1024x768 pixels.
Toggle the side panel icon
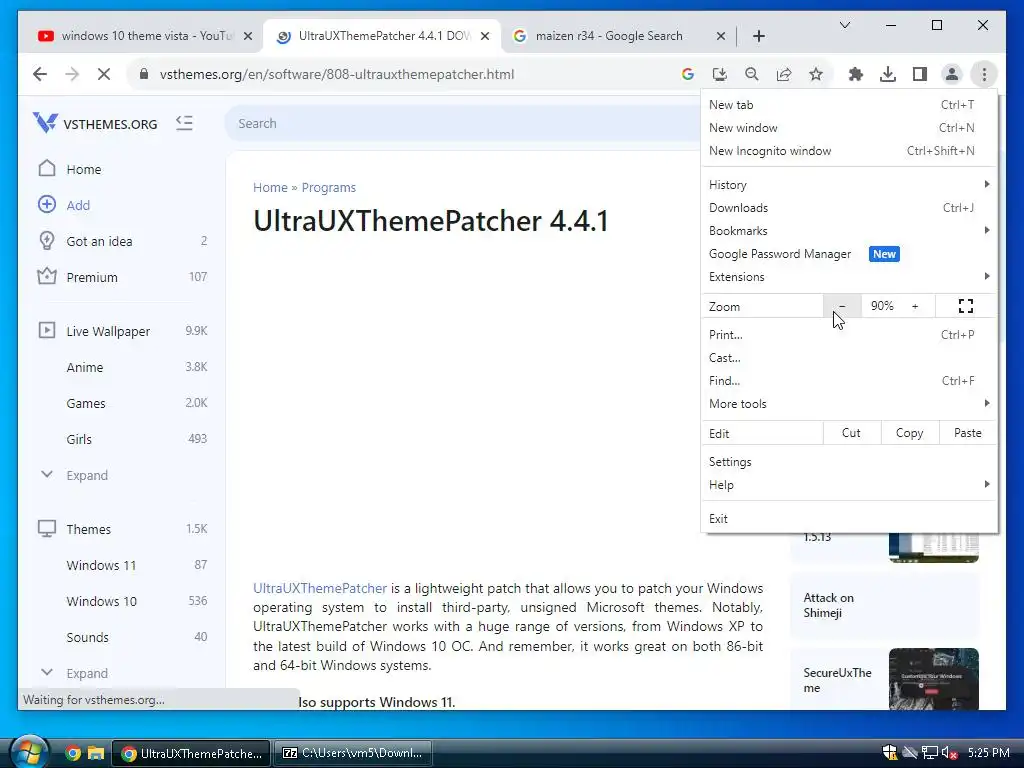(920, 74)
